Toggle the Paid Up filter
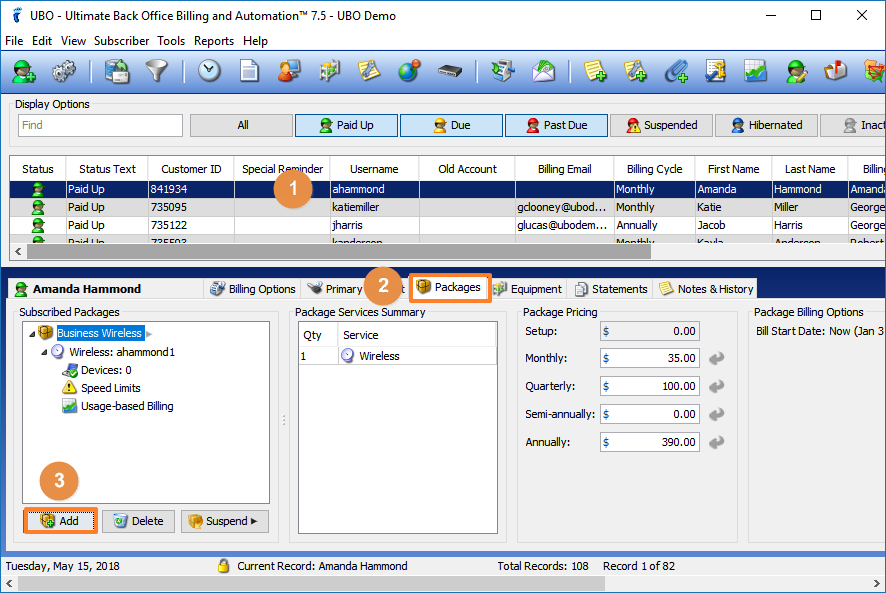 [x=346, y=125]
